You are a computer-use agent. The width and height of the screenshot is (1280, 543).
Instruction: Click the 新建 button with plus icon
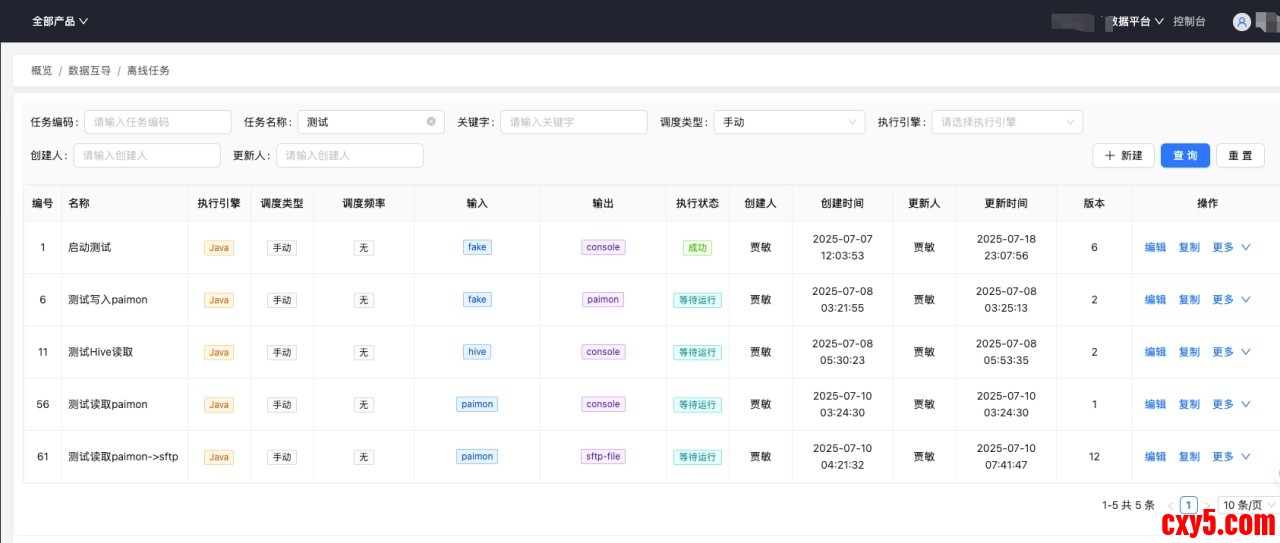[x=1122, y=155]
